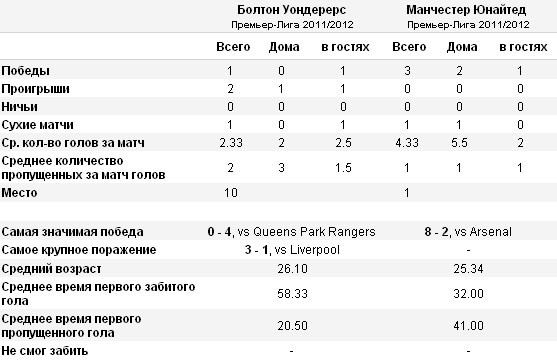Click Manchester United's average age 25.34
Image resolution: width=557 pixels, height=360 pixels.
468,269
